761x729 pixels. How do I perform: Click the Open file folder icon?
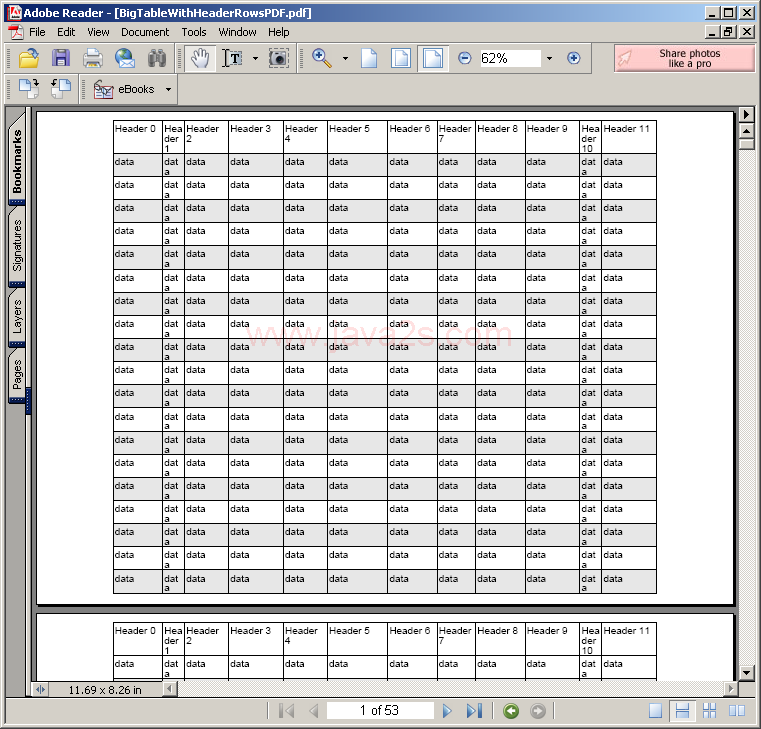[29, 58]
